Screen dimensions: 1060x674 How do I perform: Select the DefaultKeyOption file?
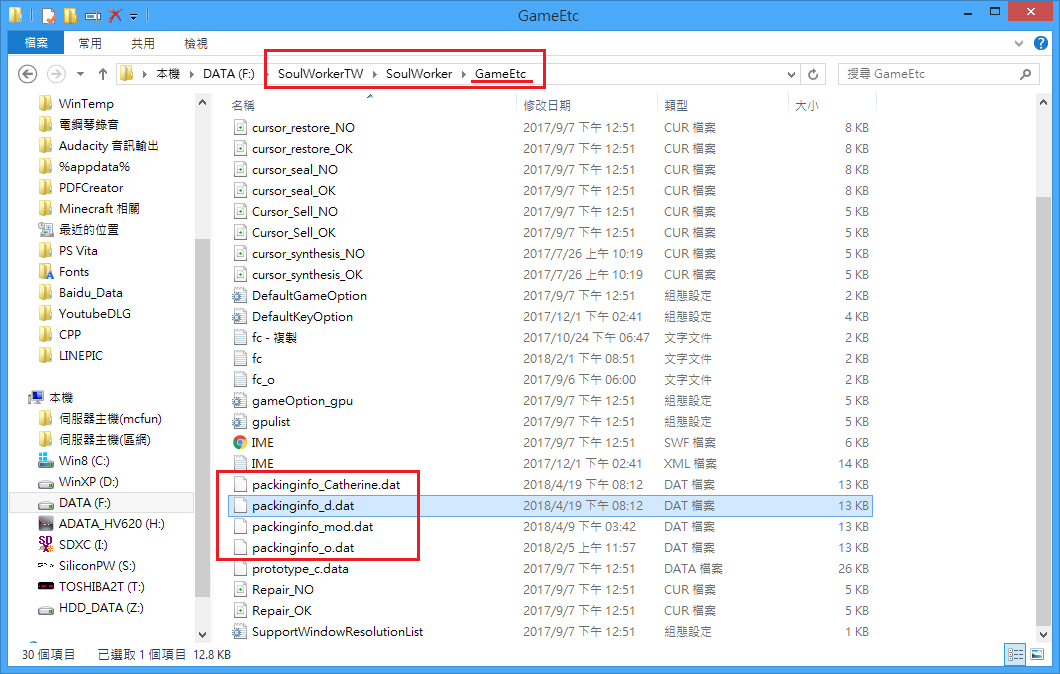coord(302,316)
